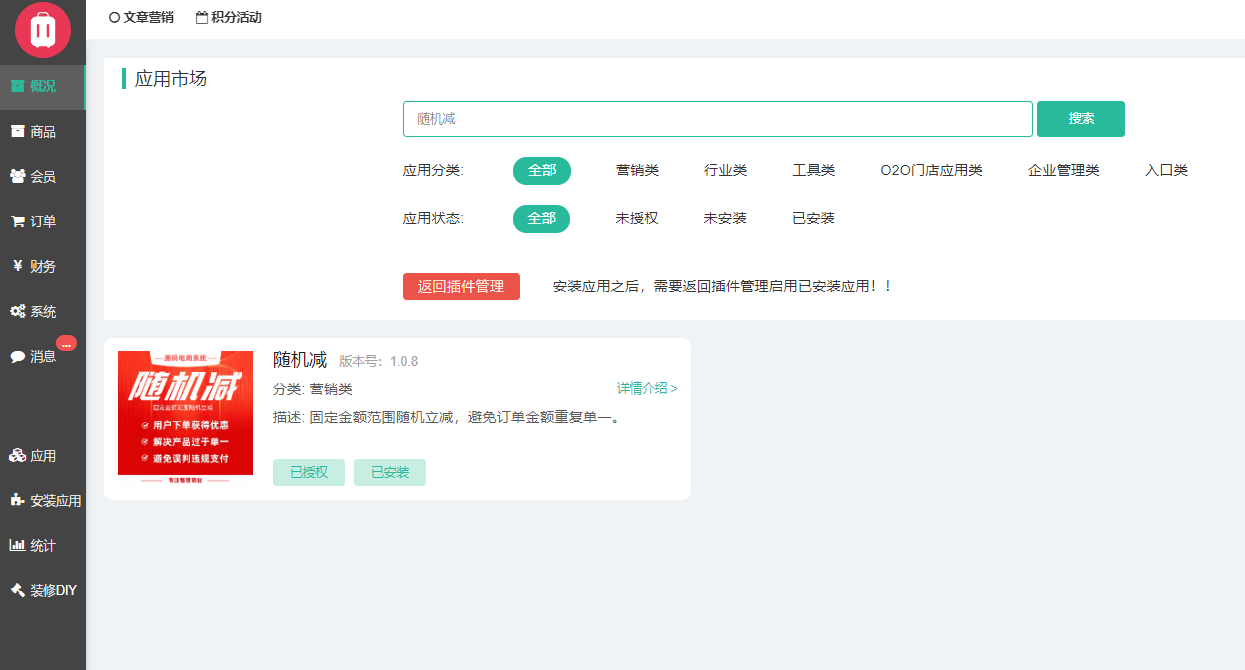Image resolution: width=1245 pixels, height=670 pixels.
Task: Open 系统 settings gears icon
Action: (17, 311)
